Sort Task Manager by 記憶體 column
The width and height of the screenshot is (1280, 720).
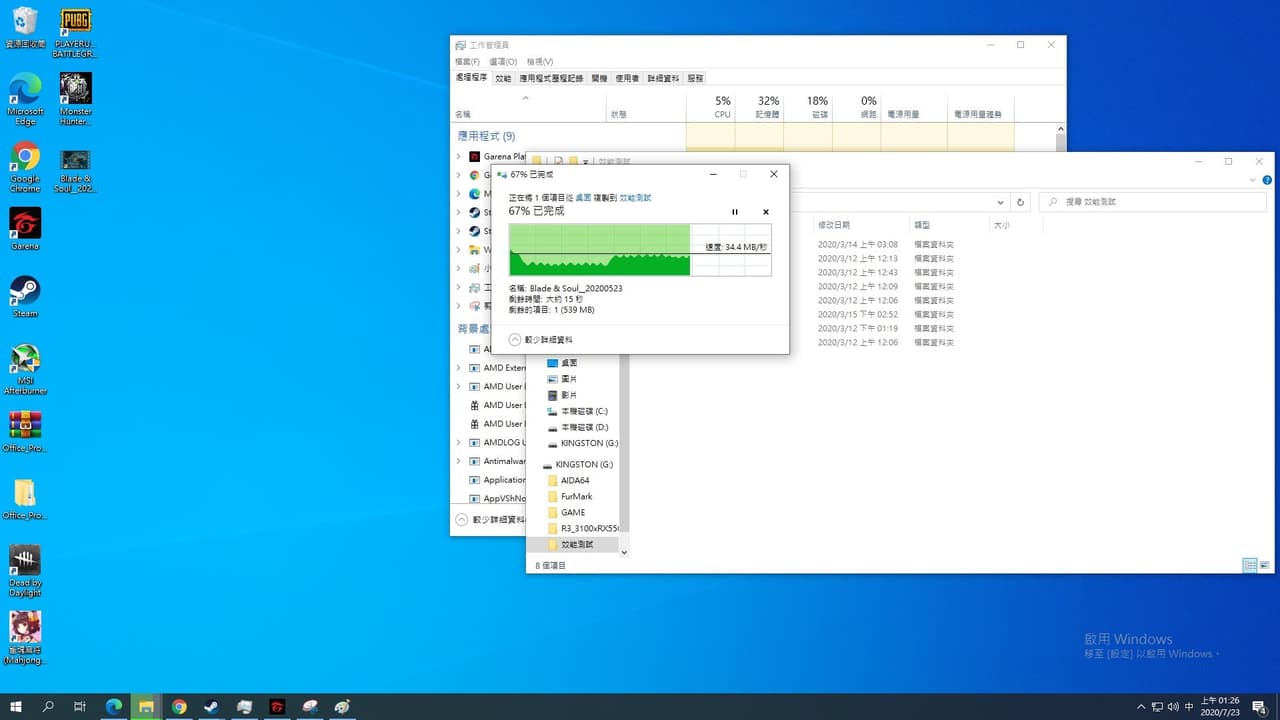click(758, 106)
